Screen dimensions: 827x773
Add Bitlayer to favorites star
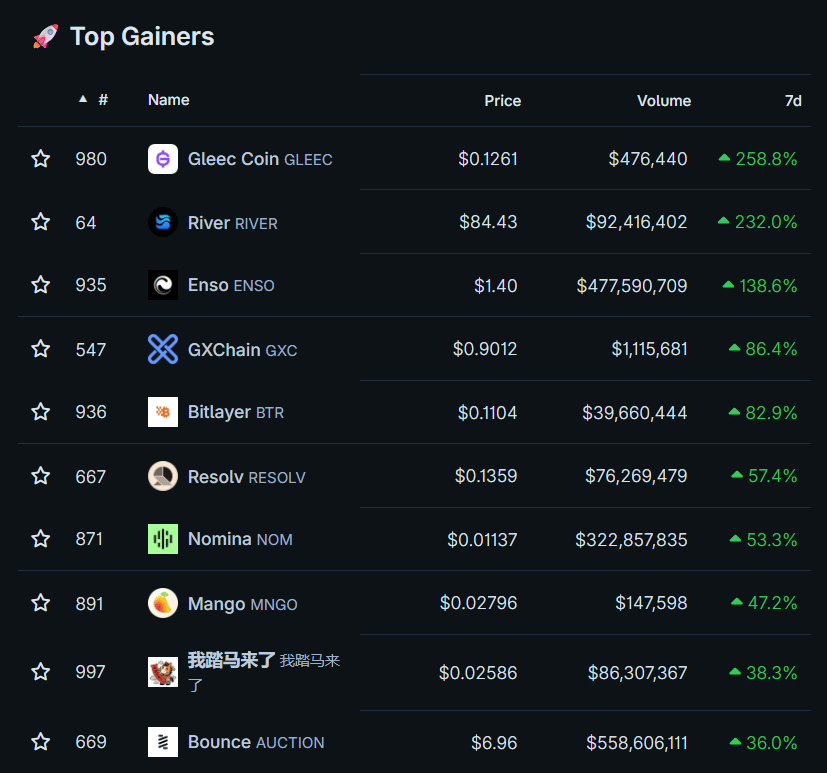41,412
